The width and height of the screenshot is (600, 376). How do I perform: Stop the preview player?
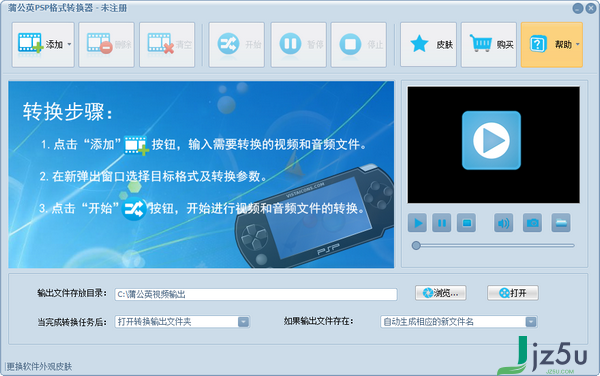pyautogui.click(x=466, y=223)
